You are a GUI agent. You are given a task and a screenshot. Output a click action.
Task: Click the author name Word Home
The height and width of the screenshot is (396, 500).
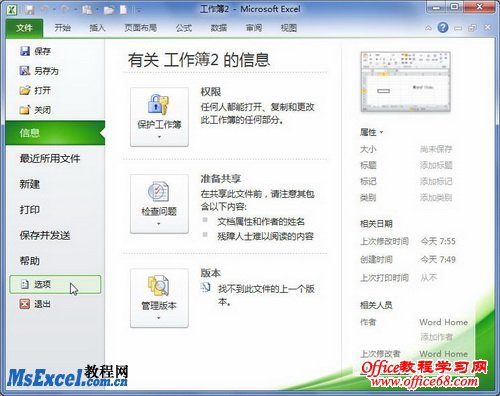443,322
